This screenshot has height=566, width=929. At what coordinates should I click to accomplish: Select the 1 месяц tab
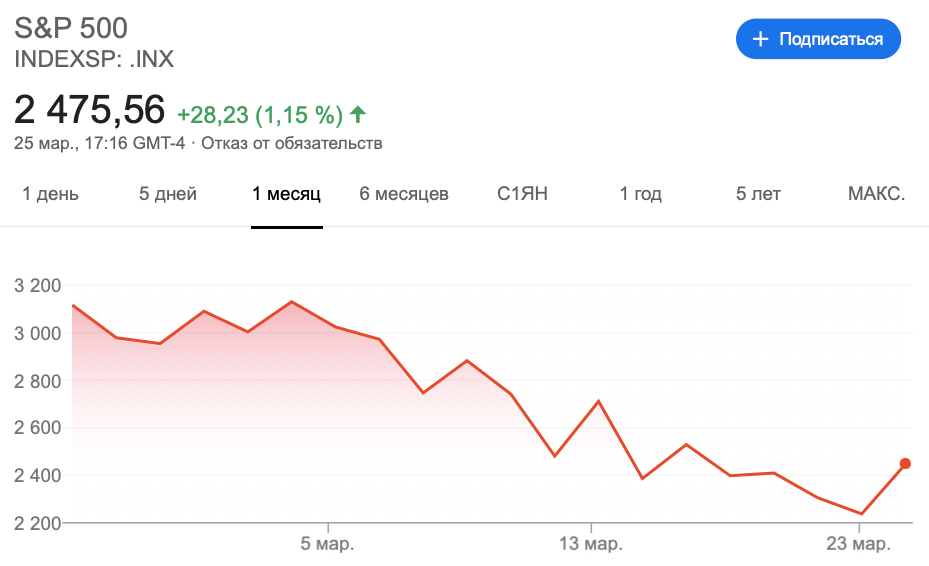pyautogui.click(x=287, y=194)
